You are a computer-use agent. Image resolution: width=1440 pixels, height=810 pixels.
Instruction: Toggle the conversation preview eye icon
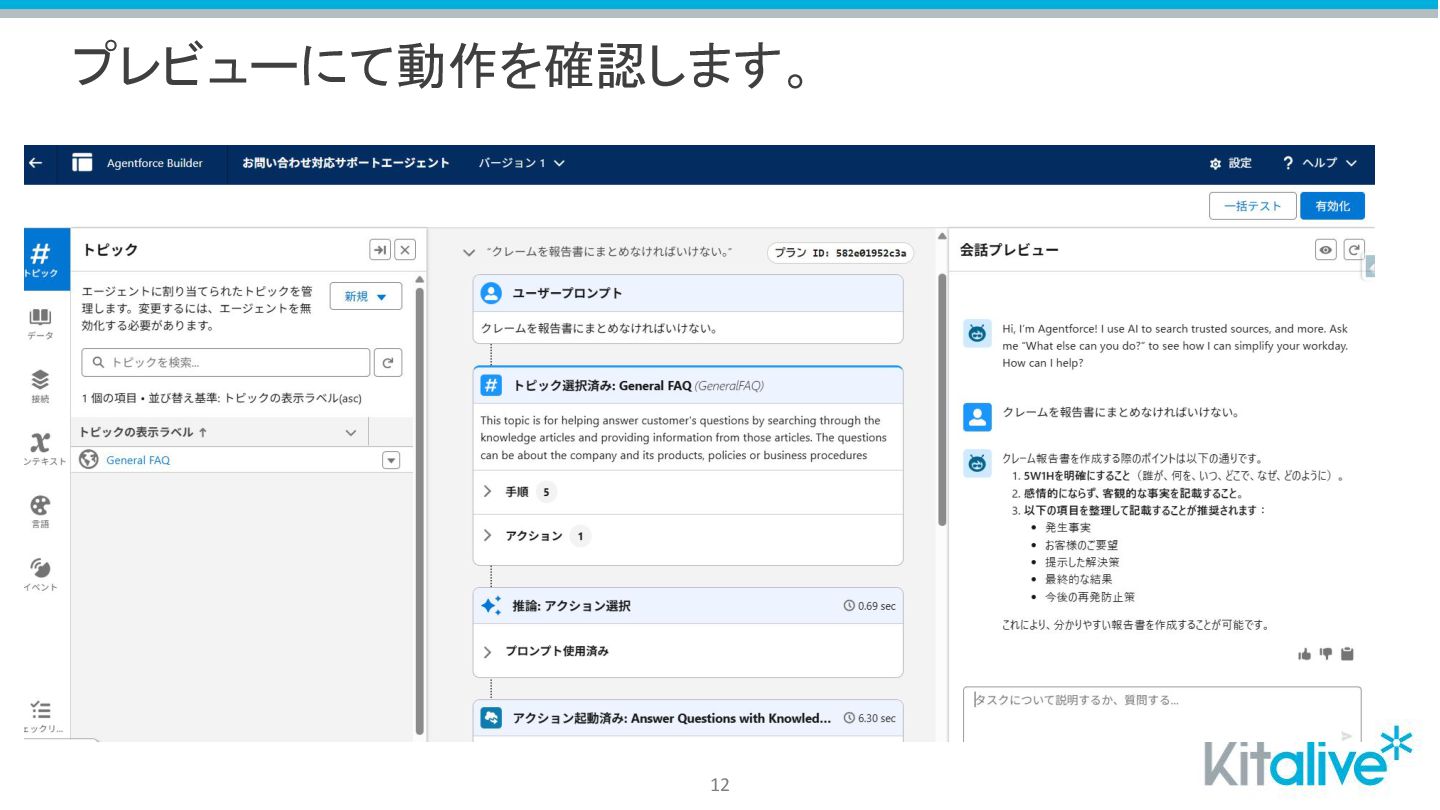coord(1326,250)
